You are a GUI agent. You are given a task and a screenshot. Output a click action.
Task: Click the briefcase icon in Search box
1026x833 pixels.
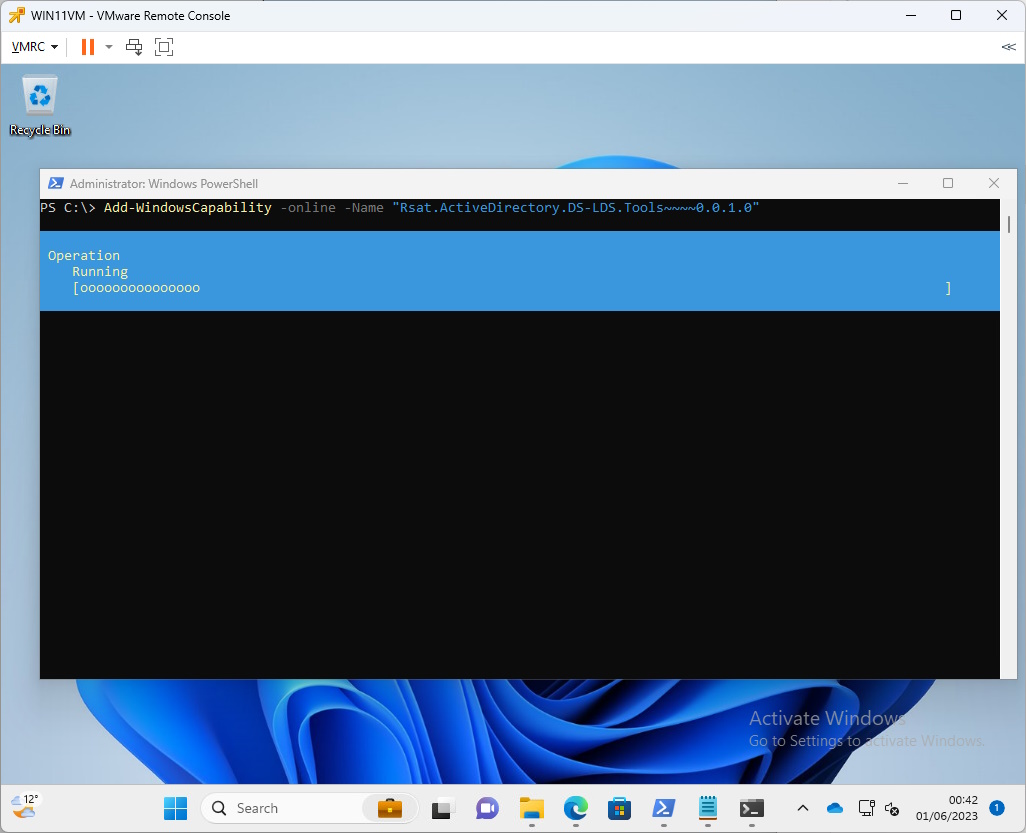click(x=390, y=809)
